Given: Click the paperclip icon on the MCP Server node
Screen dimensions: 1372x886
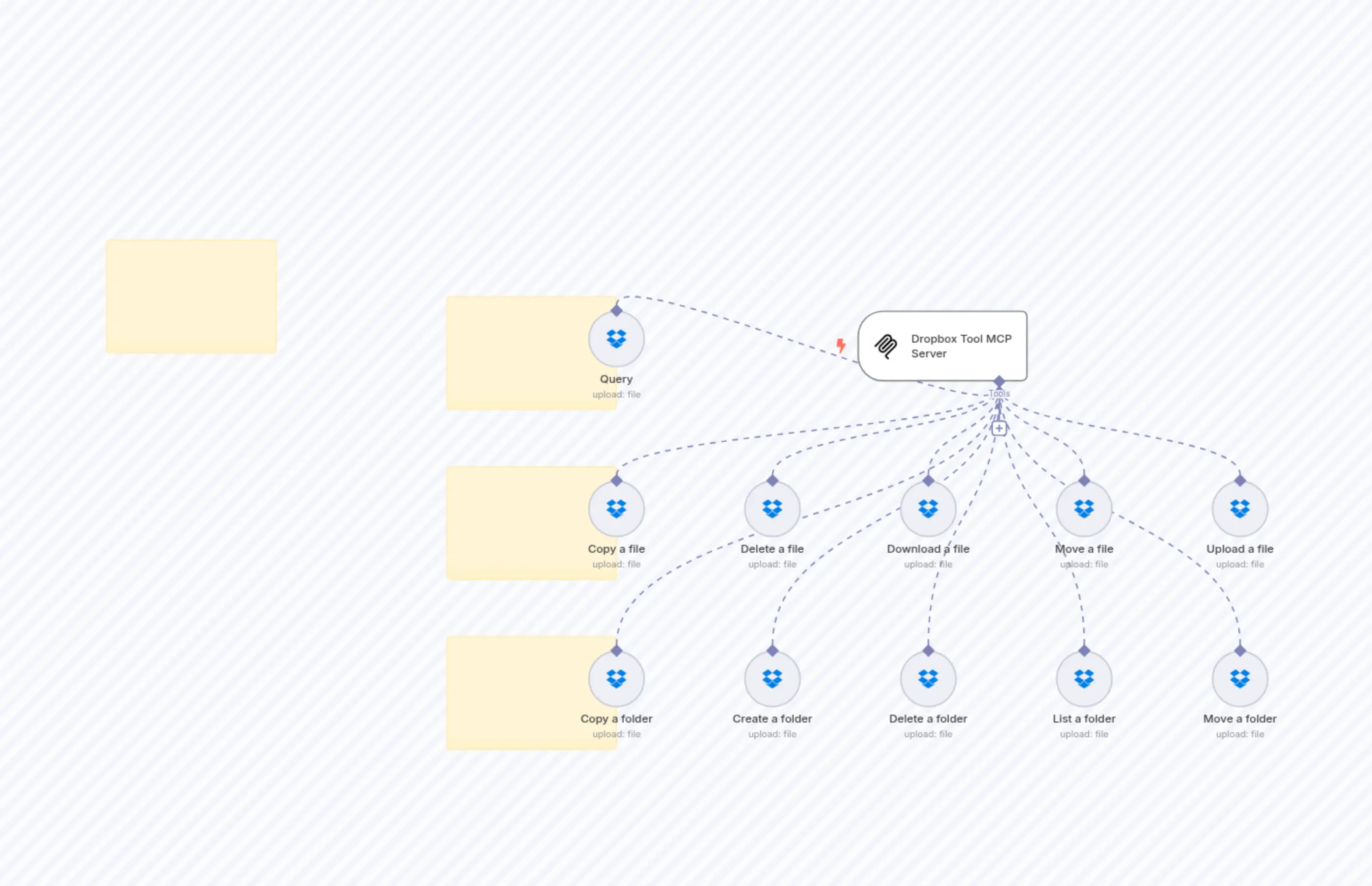Looking at the screenshot, I should pyautogui.click(x=886, y=346).
